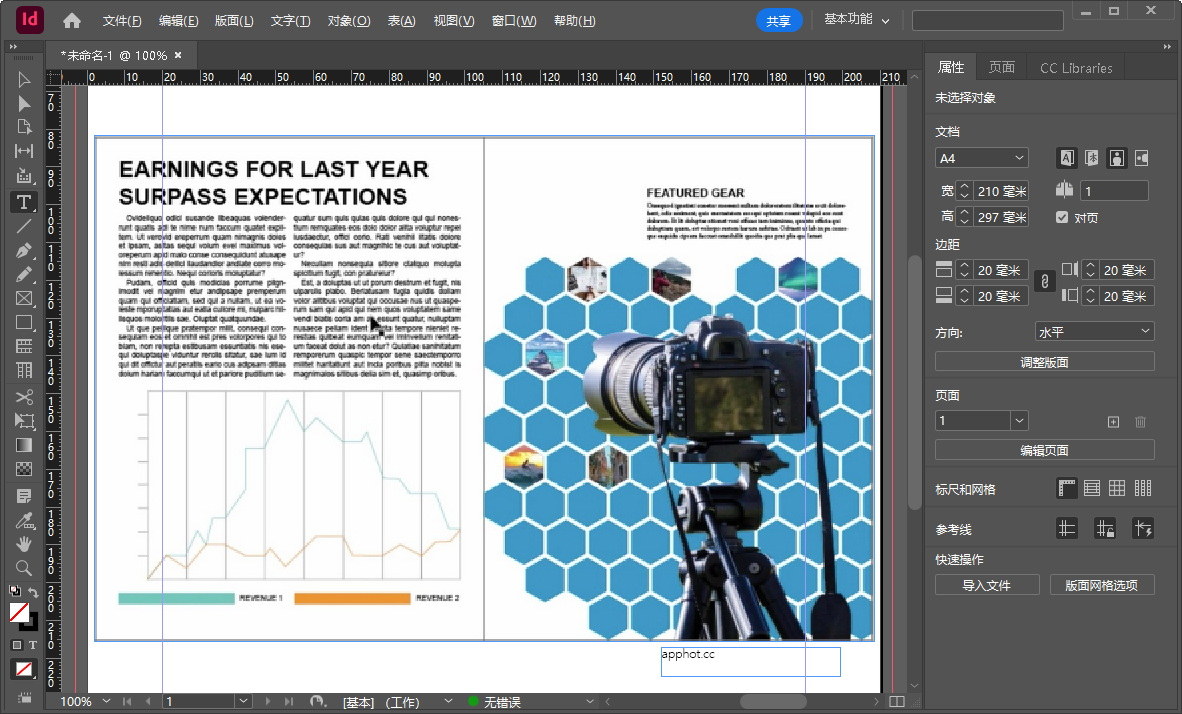Select the Rectangle Frame tool
Image resolution: width=1182 pixels, height=714 pixels.
point(24,298)
